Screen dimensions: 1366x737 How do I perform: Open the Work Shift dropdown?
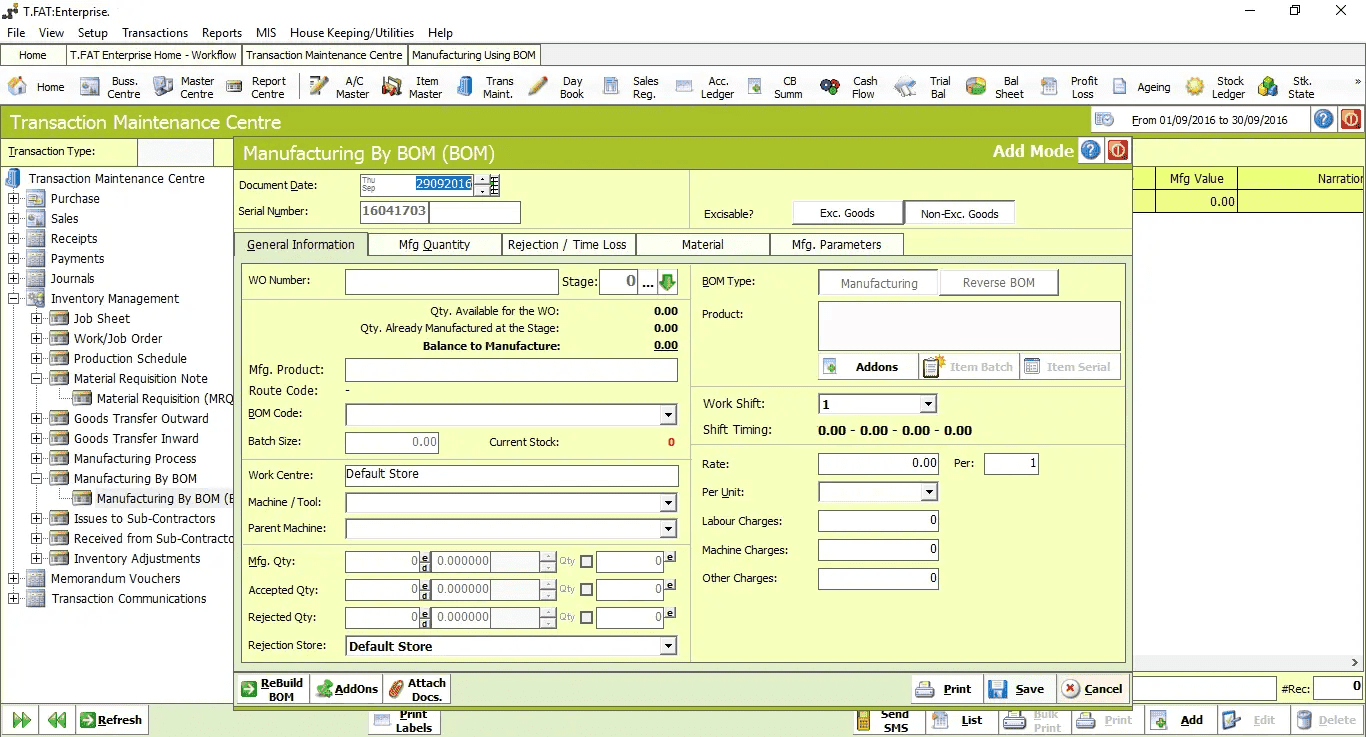[x=928, y=404]
